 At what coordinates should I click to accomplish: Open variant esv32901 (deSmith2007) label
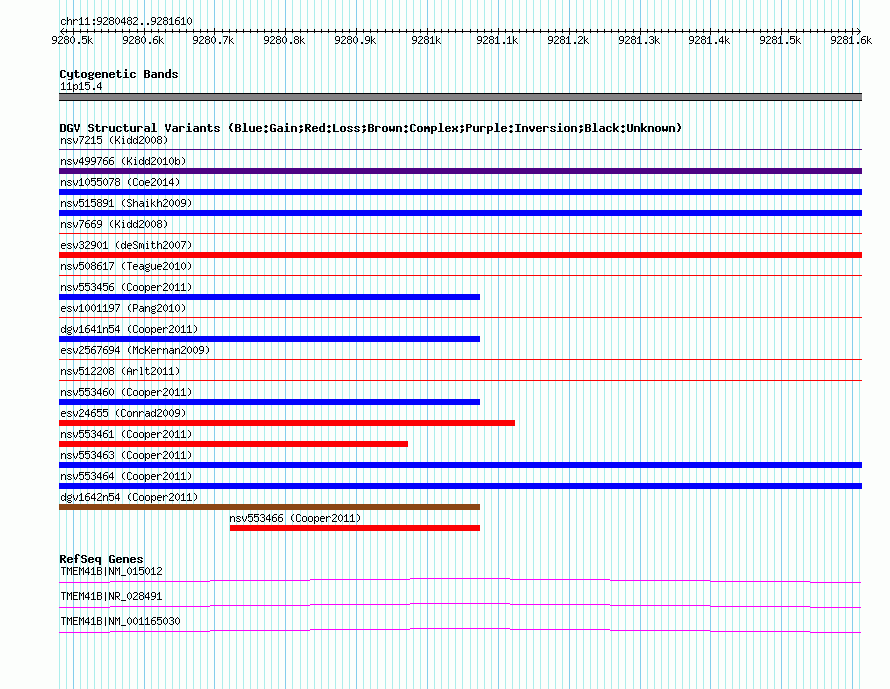click(x=126, y=245)
